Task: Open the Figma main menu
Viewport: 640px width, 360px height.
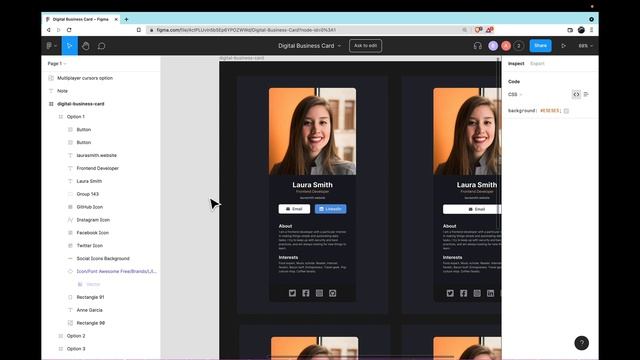Action: click(51, 46)
